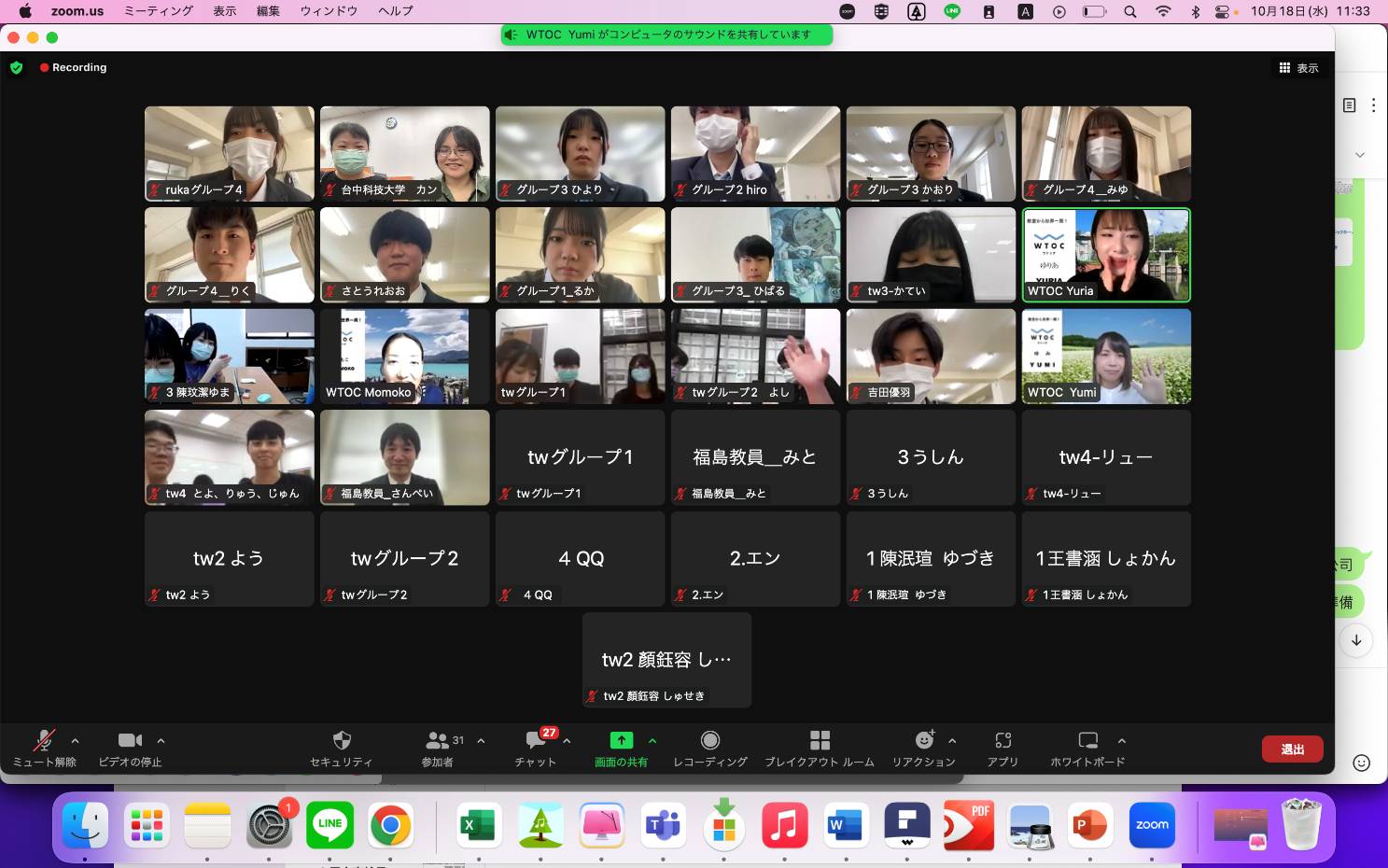Expand reactions options arrow
1388x868 pixels.
pos(952,741)
